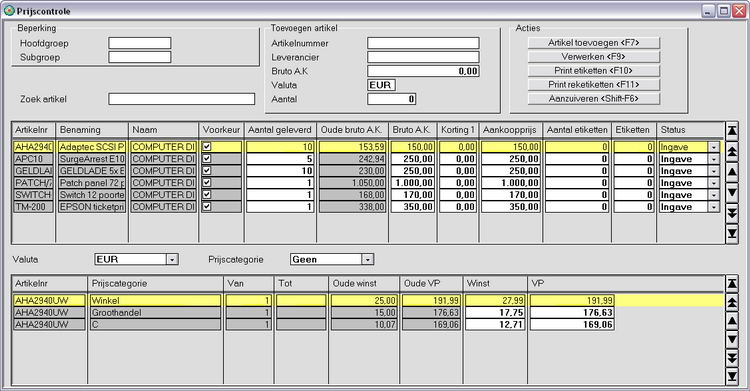Viewport: 750px width, 391px height.
Task: Move one row down in price category grid
Action: pos(731,339)
